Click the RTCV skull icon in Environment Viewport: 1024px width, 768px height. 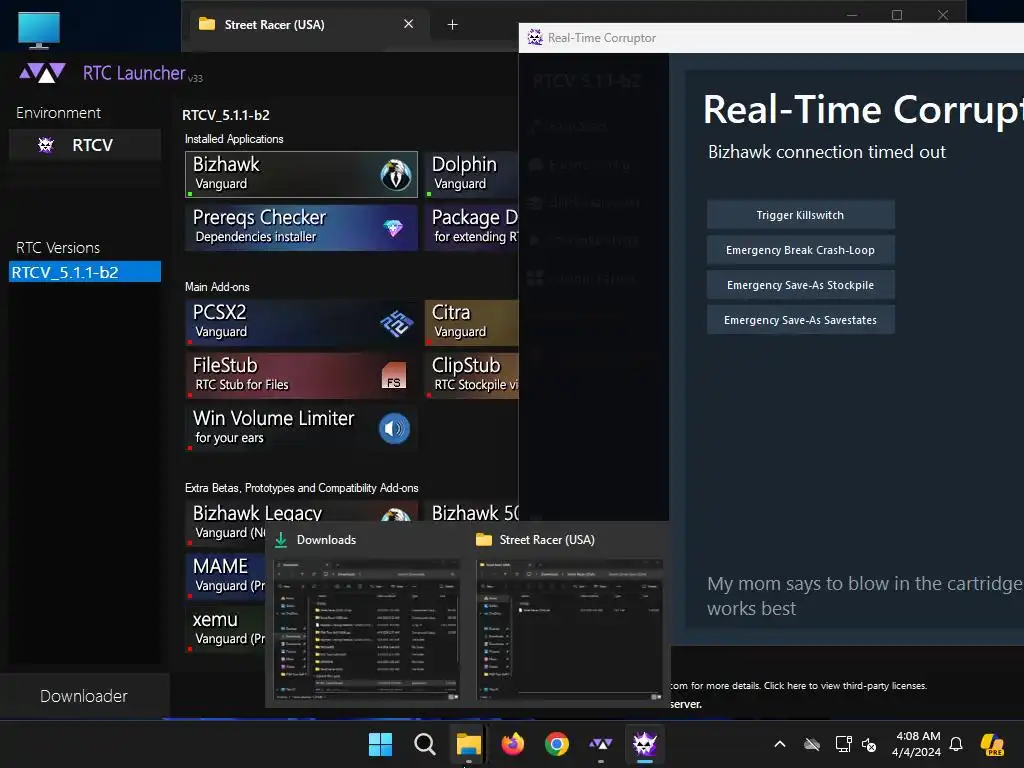(x=46, y=145)
